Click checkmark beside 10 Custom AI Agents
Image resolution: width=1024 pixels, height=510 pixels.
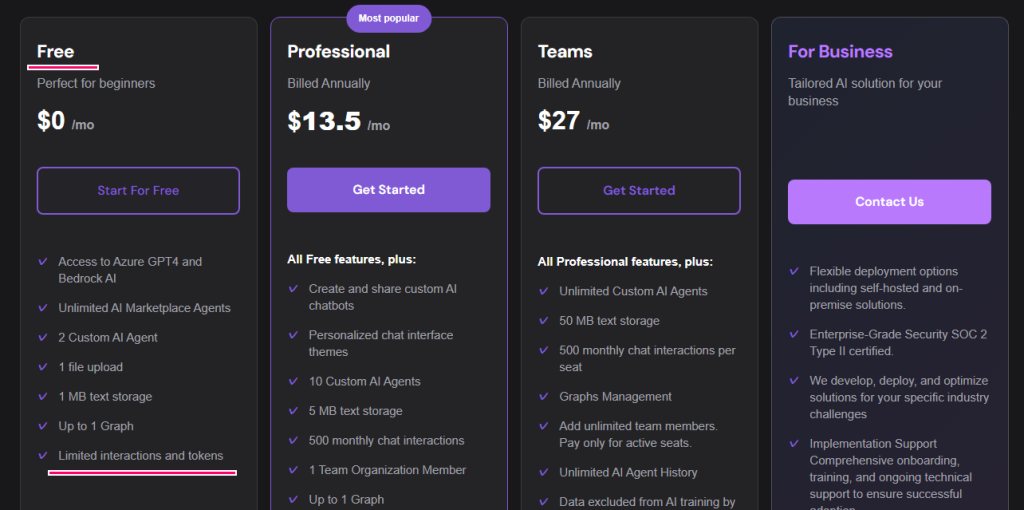pyautogui.click(x=293, y=381)
